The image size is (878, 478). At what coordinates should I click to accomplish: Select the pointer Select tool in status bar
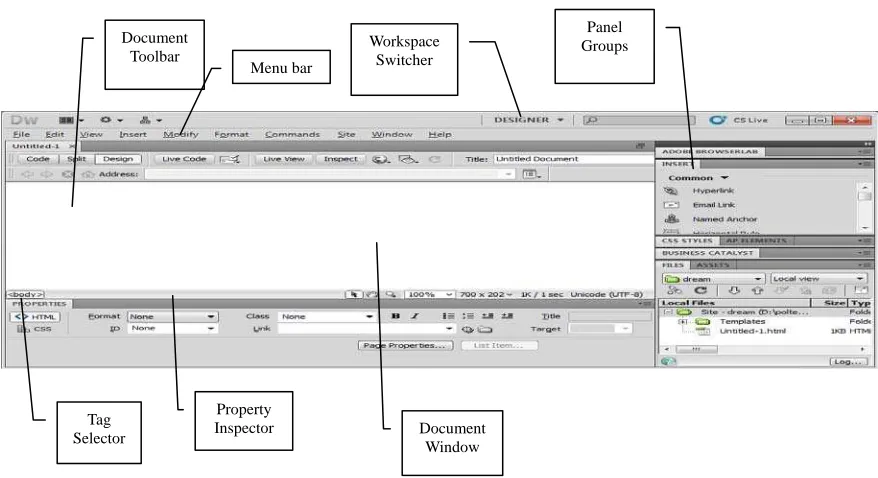[354, 294]
